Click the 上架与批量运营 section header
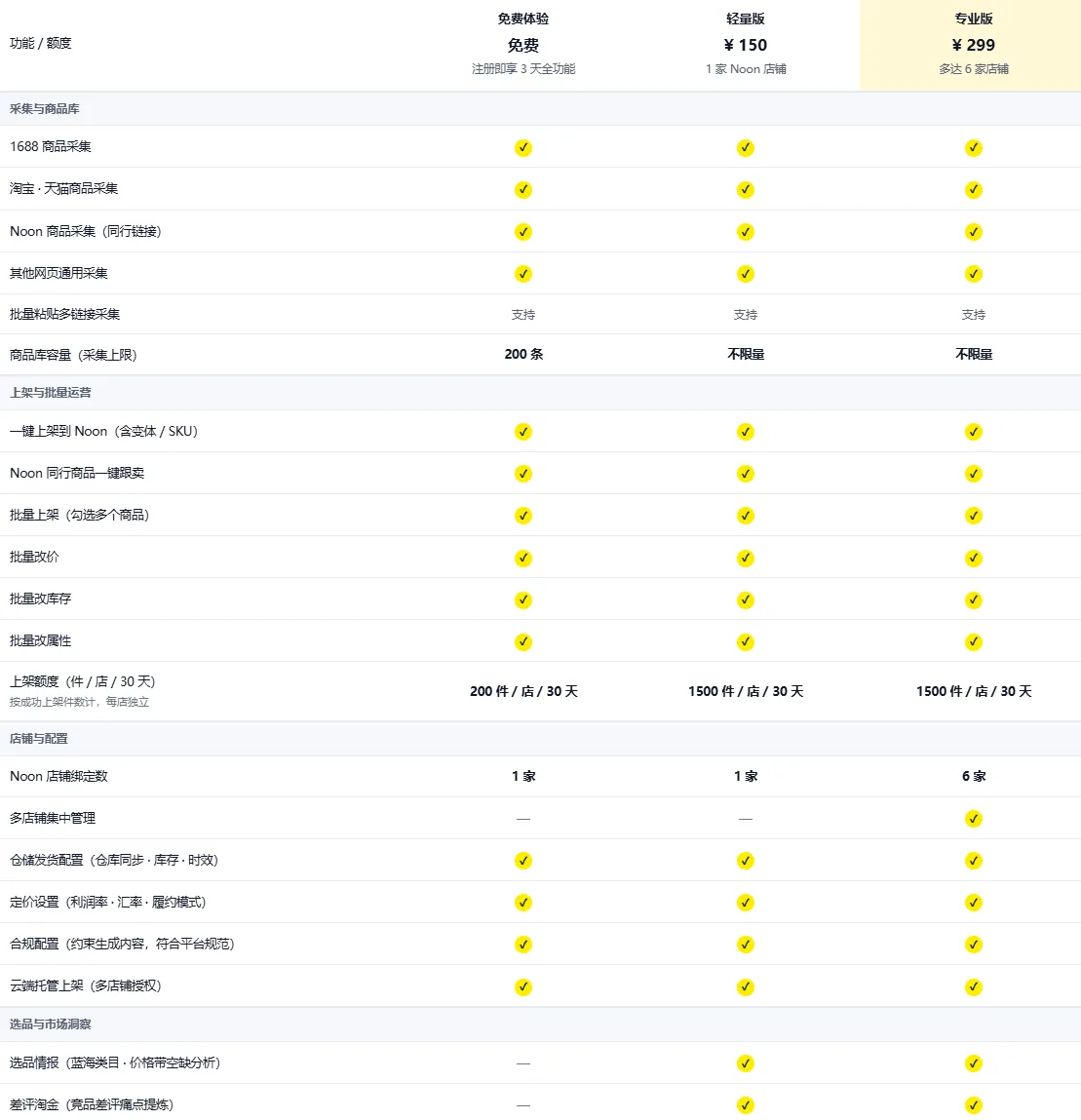Screen dimensions: 1081x1120 [x=50, y=393]
